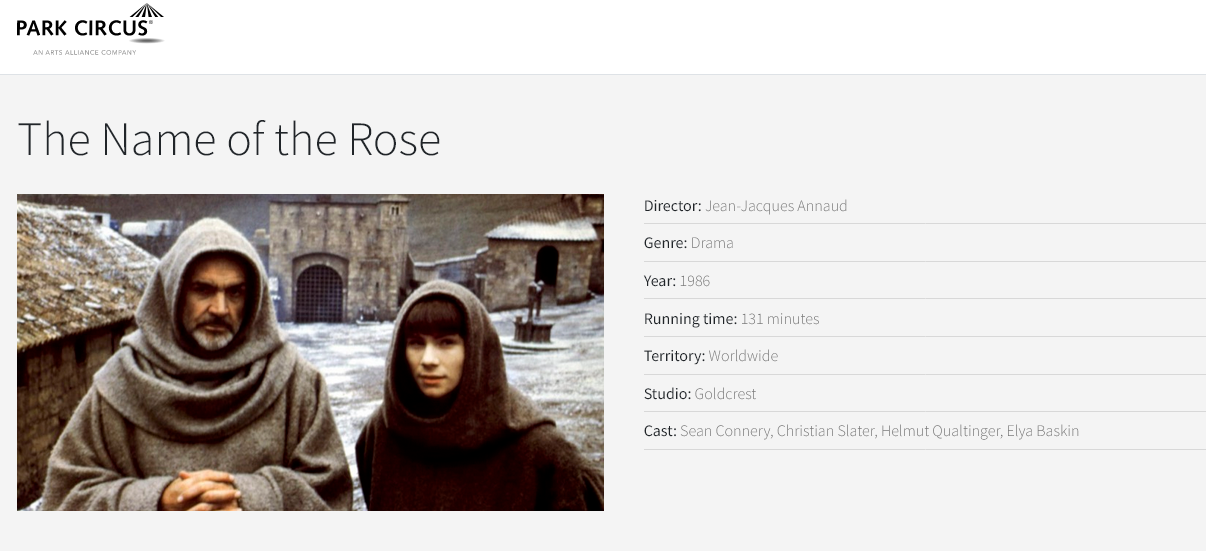Image resolution: width=1206 pixels, height=556 pixels.
Task: Open the film still image of hooded monks
Action: [x=310, y=352]
